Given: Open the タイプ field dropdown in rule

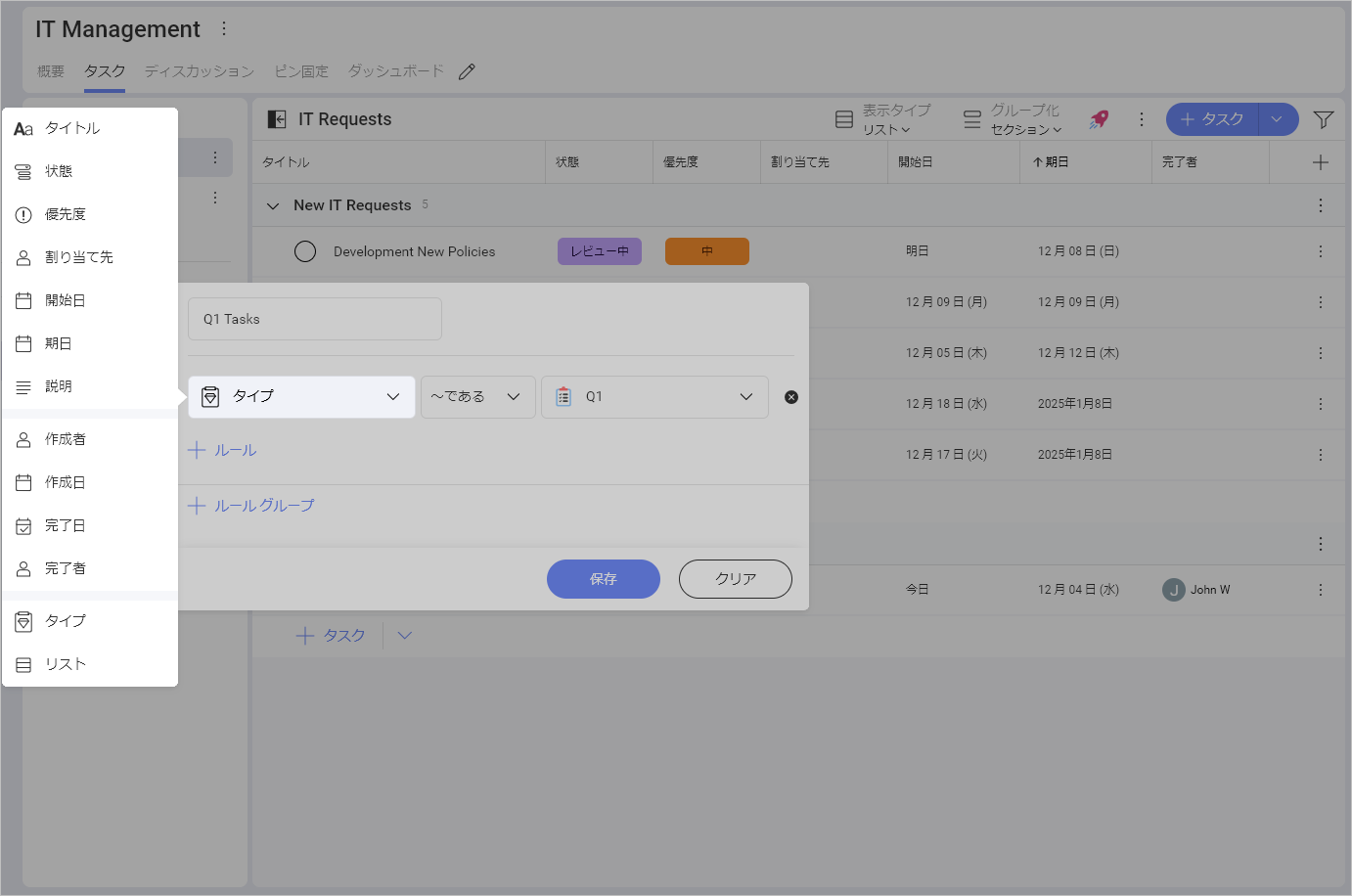Looking at the screenshot, I should (301, 396).
